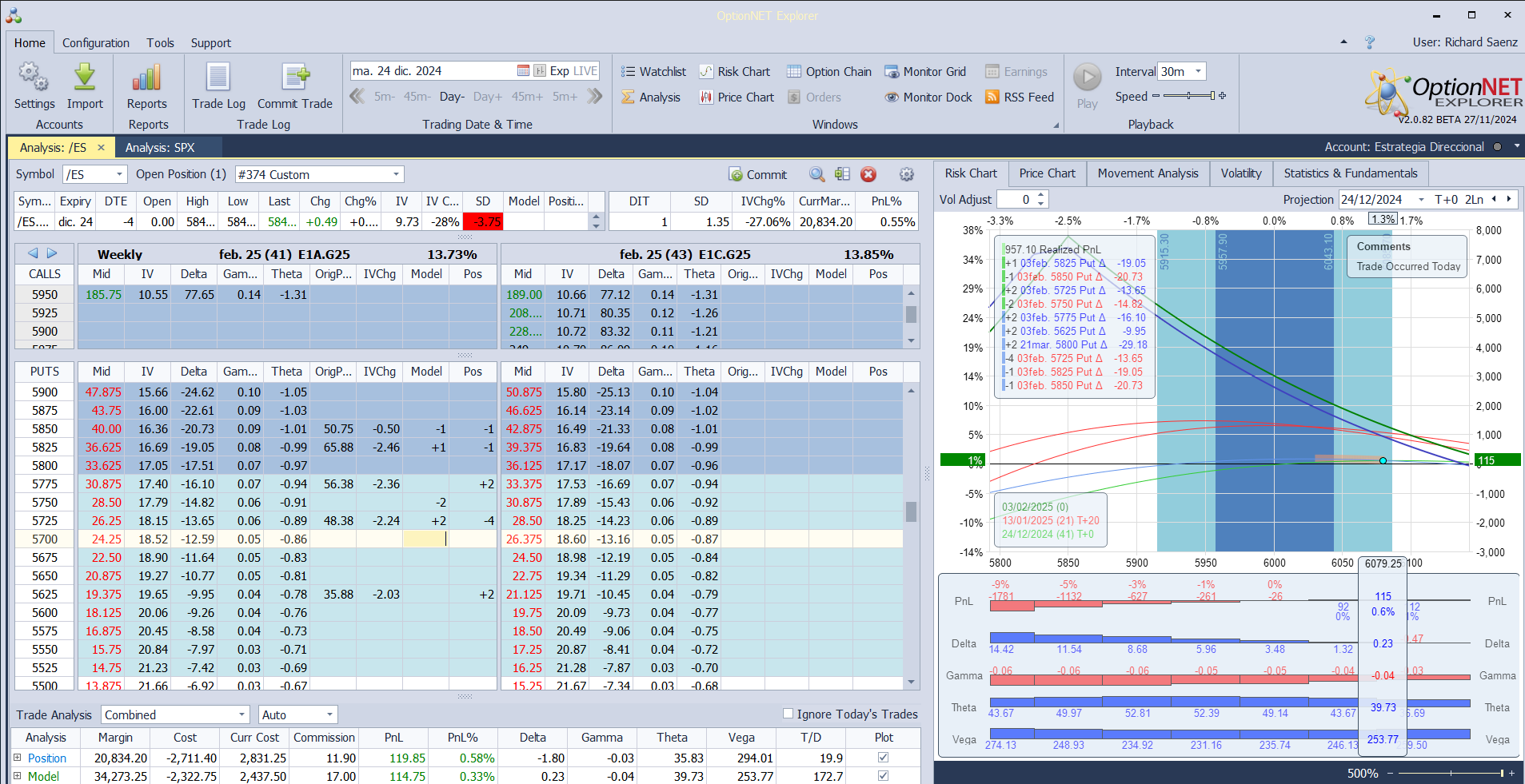
Task: Toggle LIVE mode in date field
Action: (585, 70)
